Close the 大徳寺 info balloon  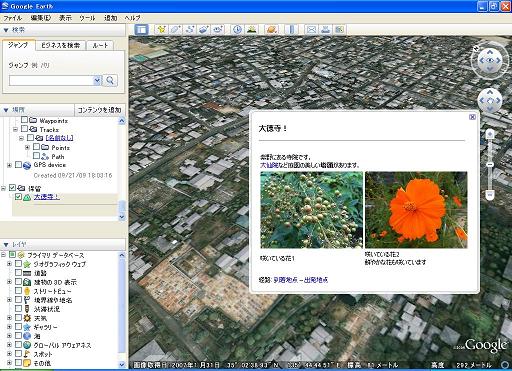(x=472, y=117)
